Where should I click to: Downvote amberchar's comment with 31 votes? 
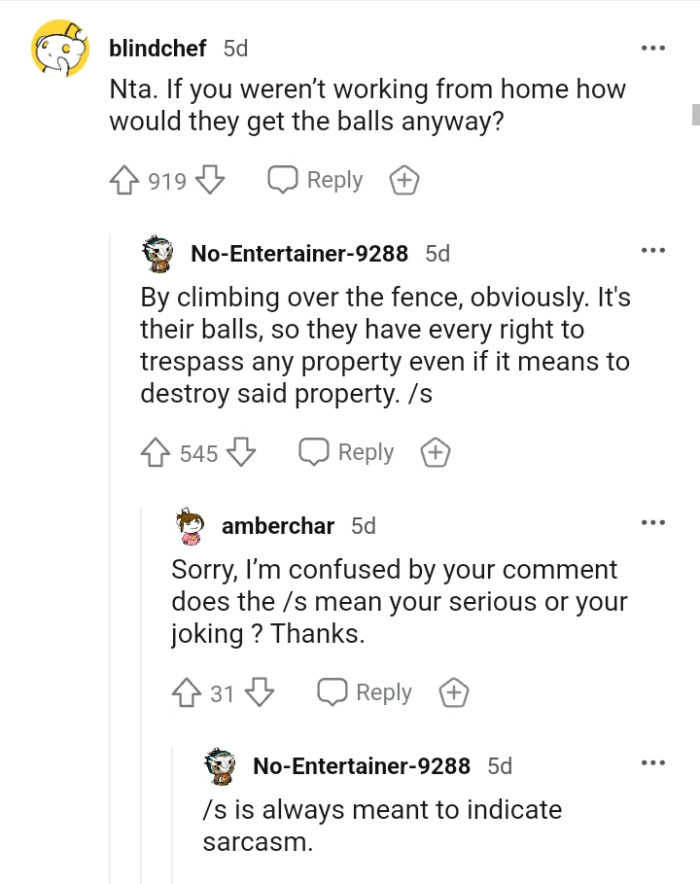(x=259, y=692)
